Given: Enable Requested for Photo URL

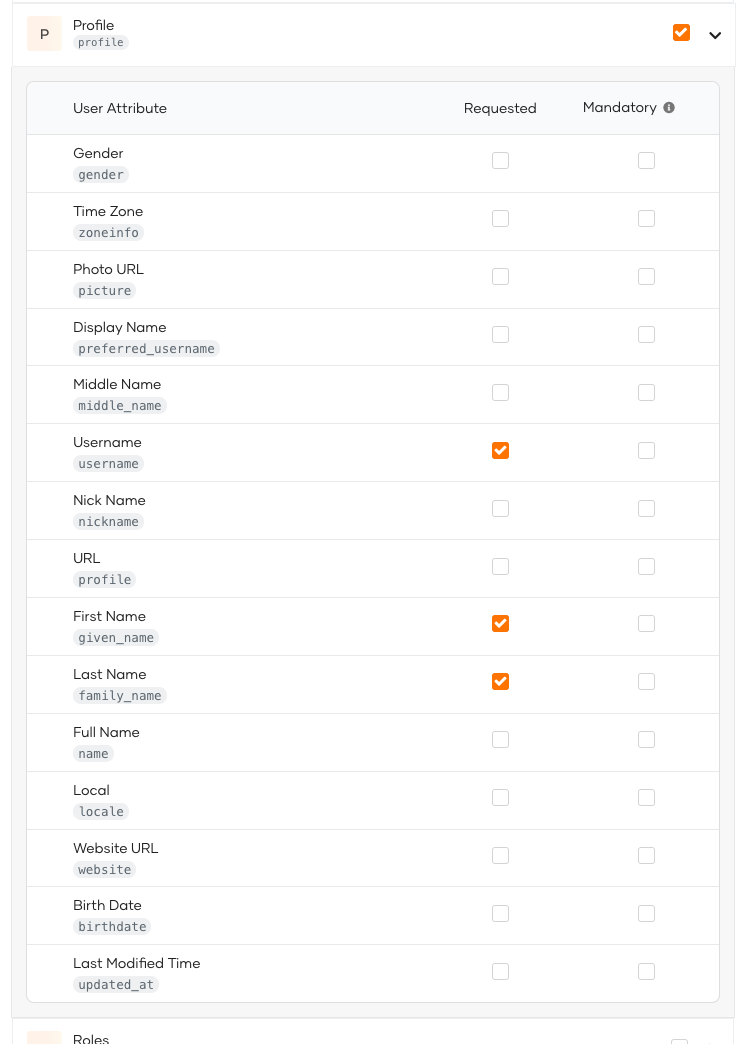Looking at the screenshot, I should click(x=500, y=276).
